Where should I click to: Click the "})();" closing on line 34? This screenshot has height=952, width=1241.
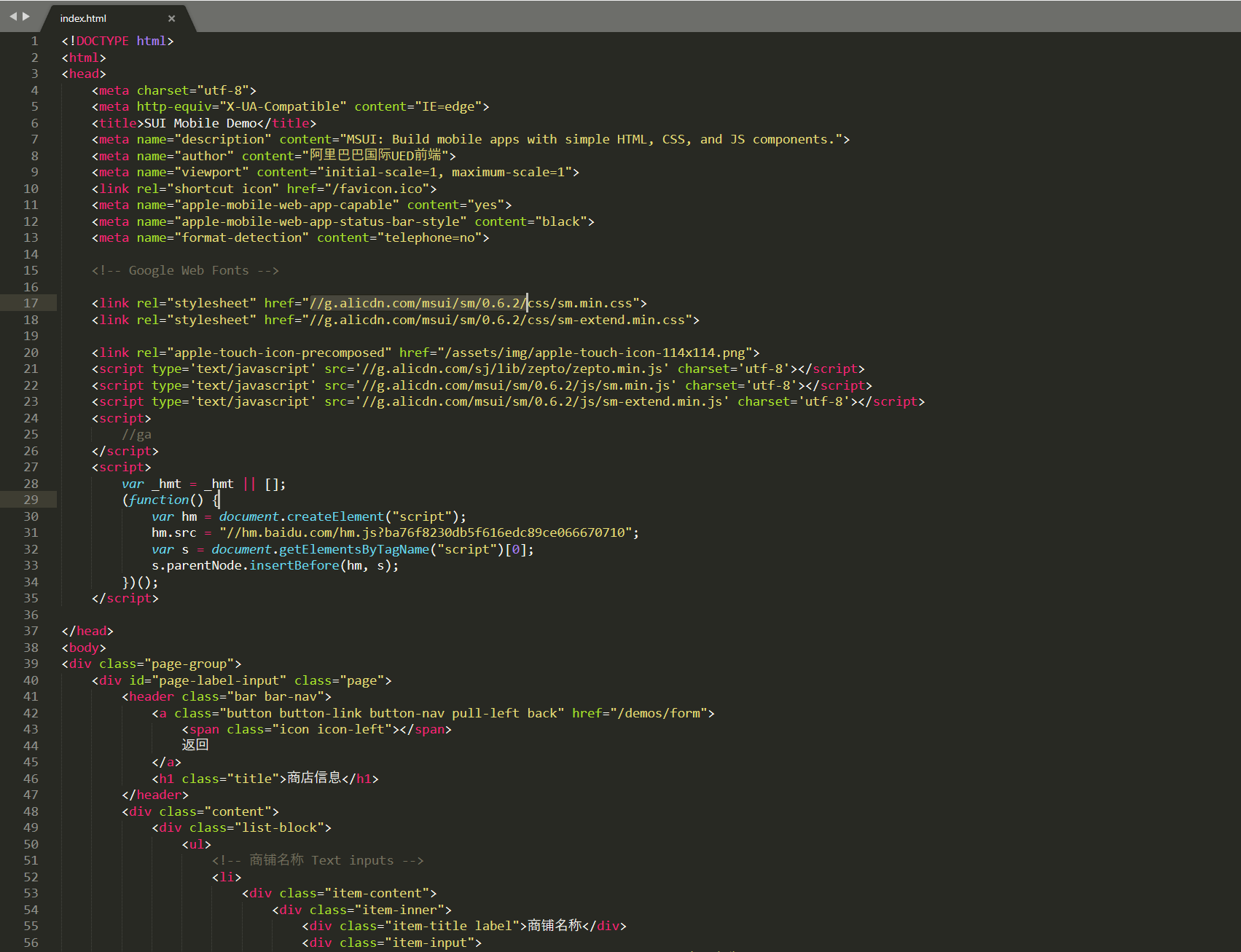tap(140, 582)
